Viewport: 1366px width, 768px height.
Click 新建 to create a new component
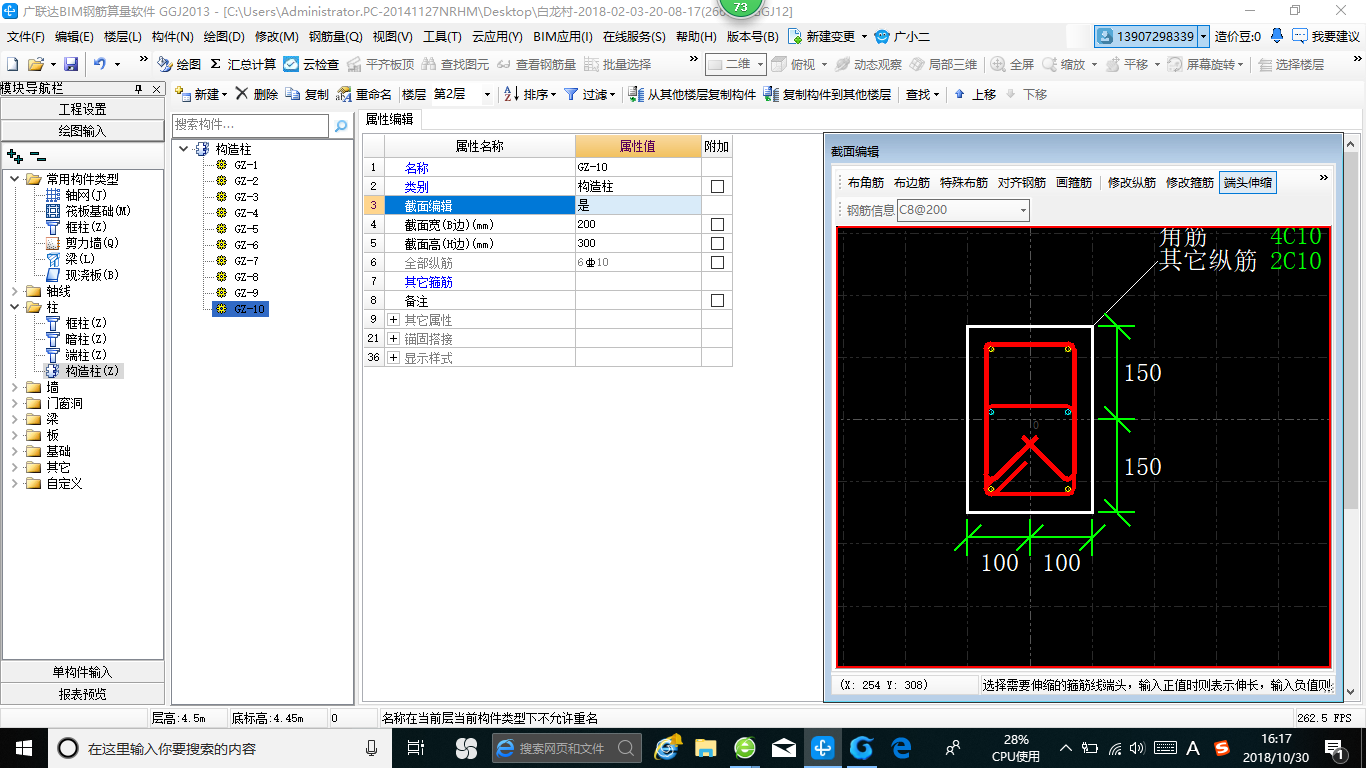pos(201,94)
